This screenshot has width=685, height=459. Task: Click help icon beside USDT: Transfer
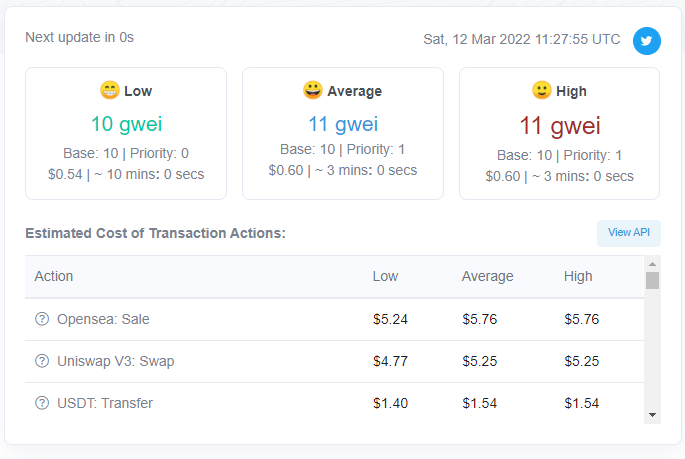pyautogui.click(x=42, y=403)
